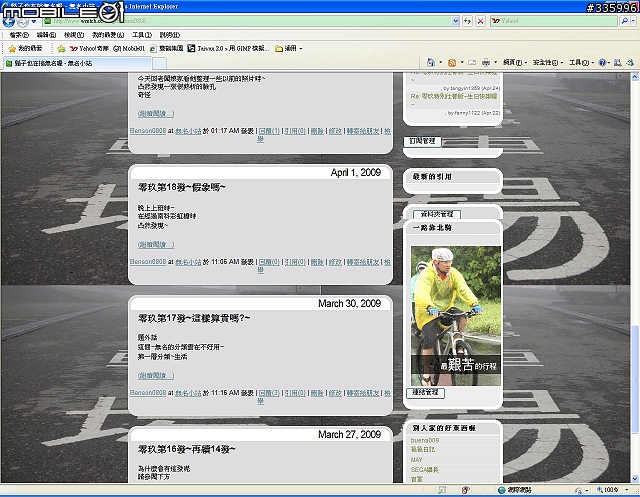The width and height of the screenshot is (640, 497).
Task: Open 引用(0) link on the 01:17 AM post
Action: 295,131
